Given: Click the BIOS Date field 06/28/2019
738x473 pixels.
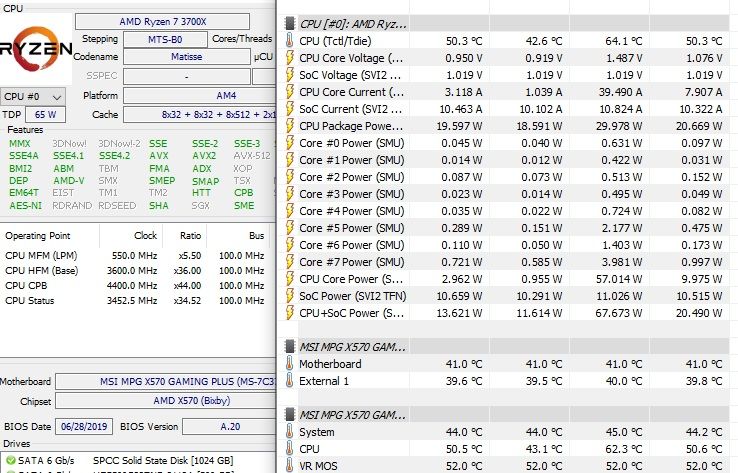Looking at the screenshot, I should coord(84,427).
